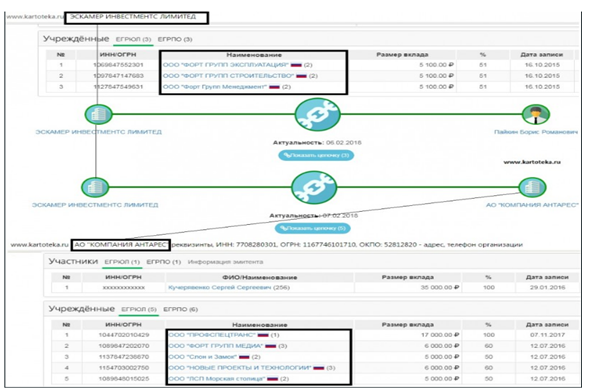Click the ИНН cell 1044702010429
The image size is (589, 389).
coord(124,335)
